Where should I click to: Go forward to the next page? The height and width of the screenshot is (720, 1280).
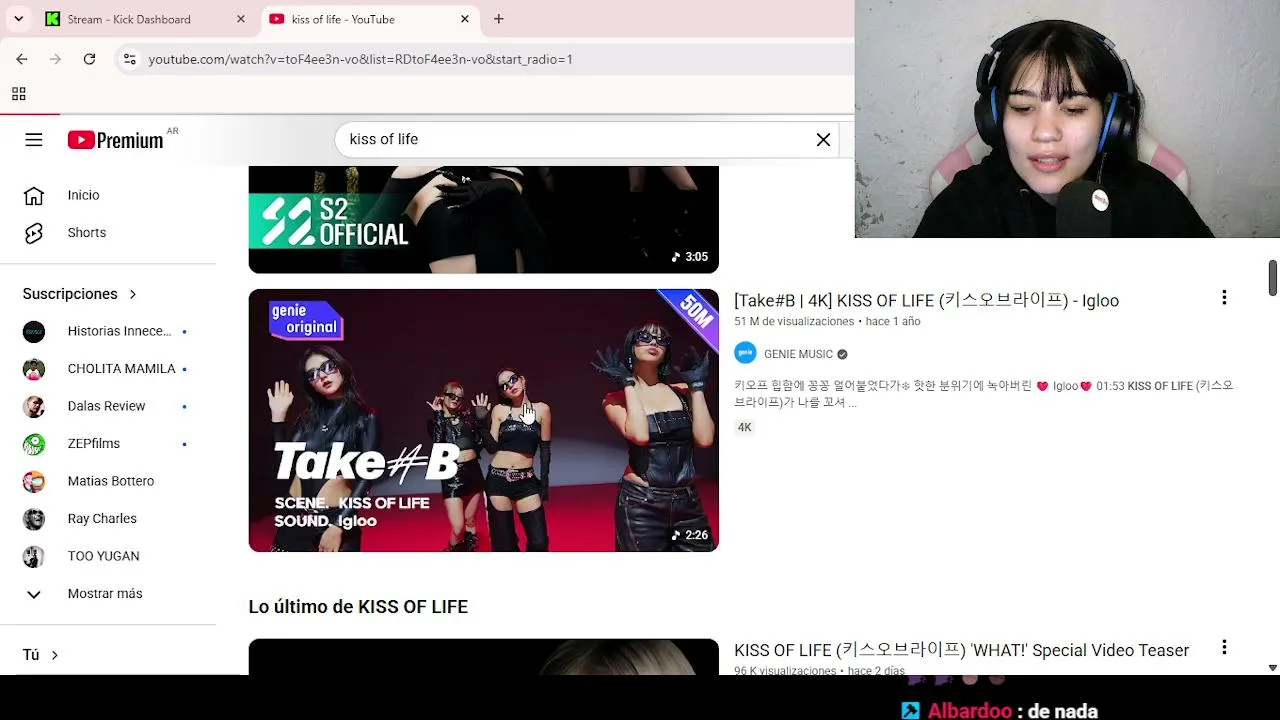tap(55, 59)
